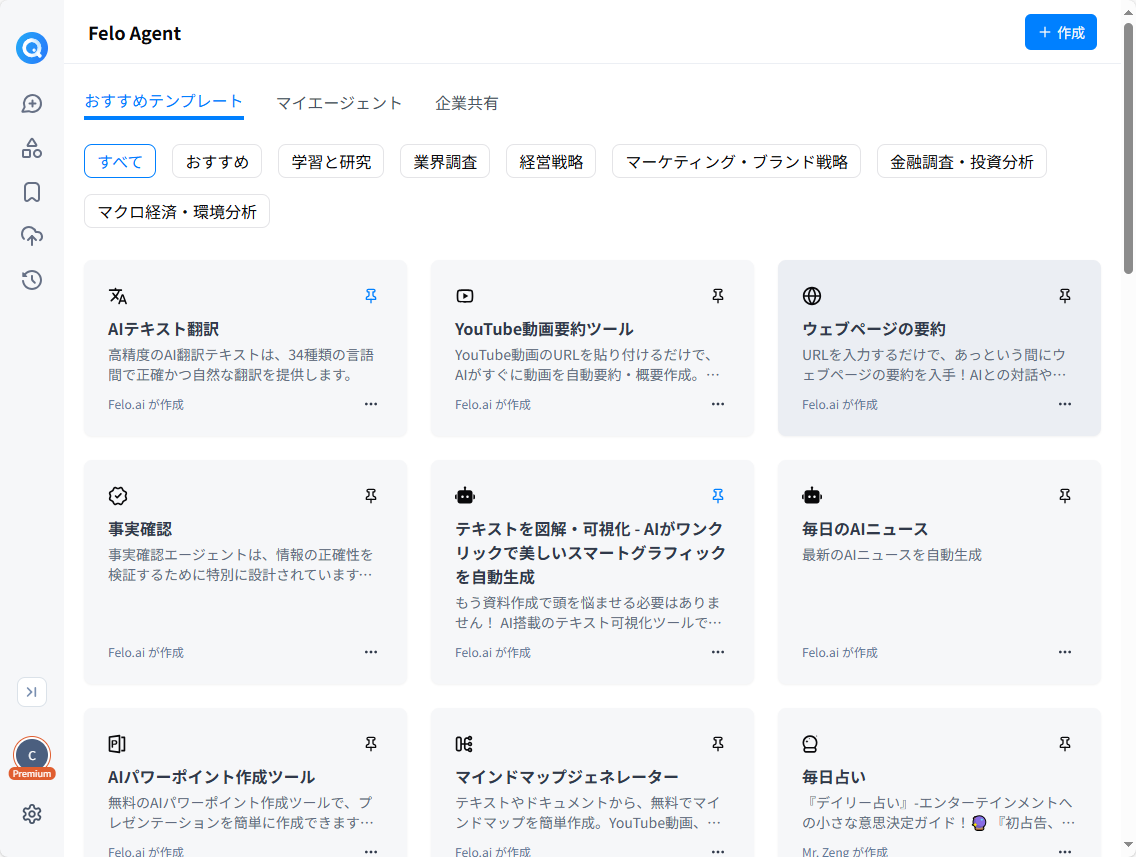Click the robot icon on テキストを図解・可視化 card
The height and width of the screenshot is (857, 1136).
coord(465,496)
